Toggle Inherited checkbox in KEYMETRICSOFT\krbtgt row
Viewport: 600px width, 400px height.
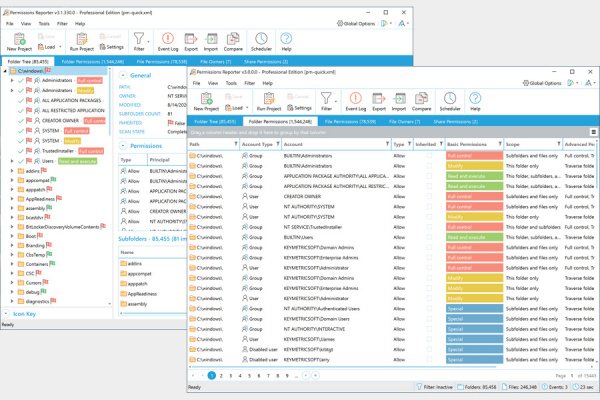[429, 349]
